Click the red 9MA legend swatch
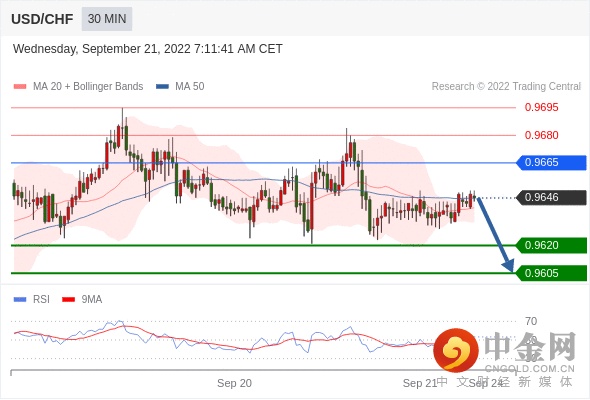This screenshot has width=590, height=400. click(x=68, y=300)
